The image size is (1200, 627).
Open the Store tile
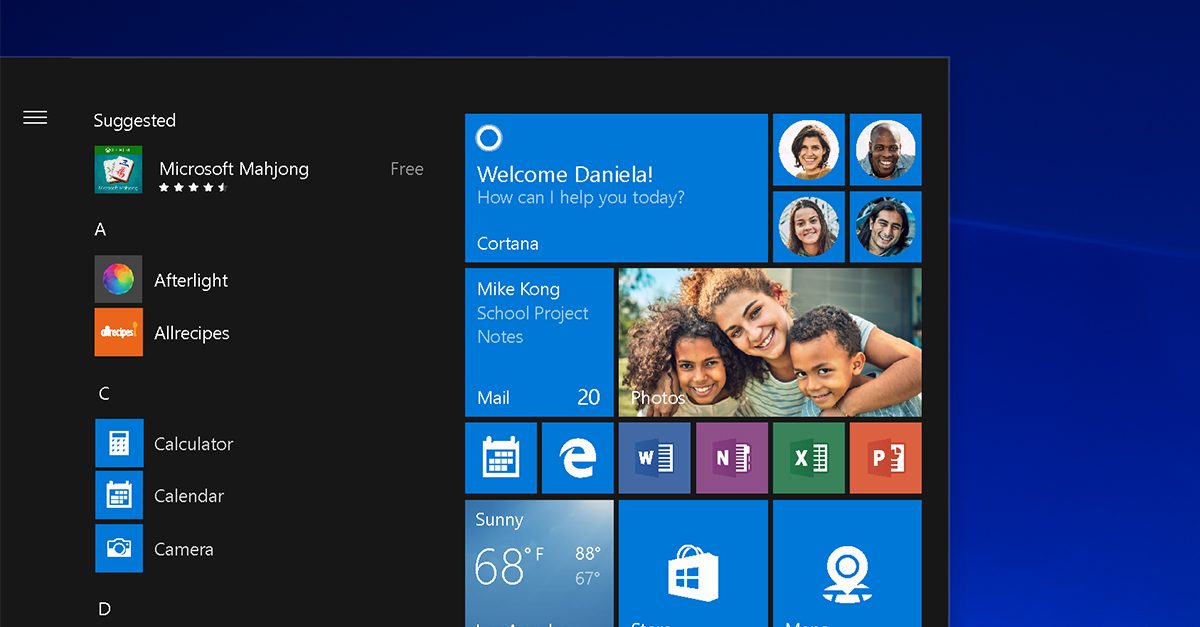(693, 565)
